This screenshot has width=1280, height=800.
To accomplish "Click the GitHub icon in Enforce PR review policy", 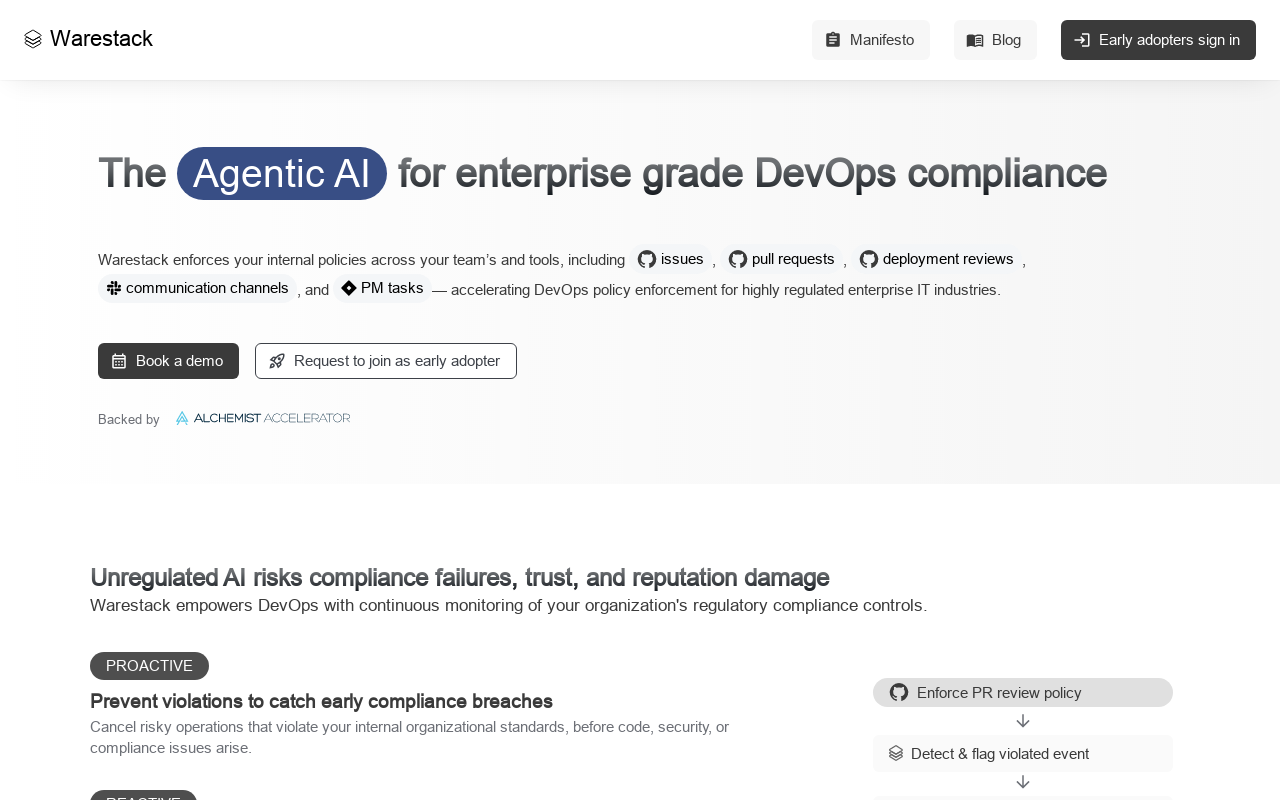I will (899, 692).
